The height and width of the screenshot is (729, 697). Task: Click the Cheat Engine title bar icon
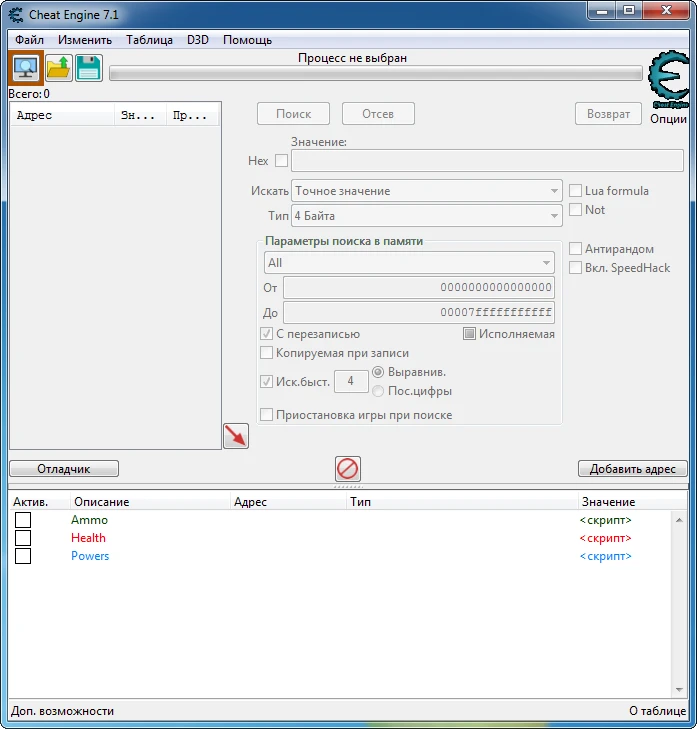[16, 15]
